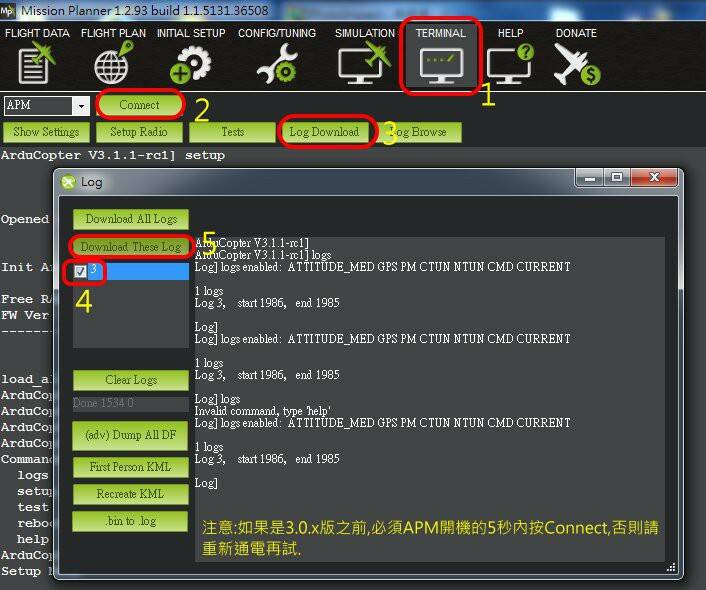The height and width of the screenshot is (590, 706).
Task: Open Config/Tuning wrench icon
Action: 277,64
